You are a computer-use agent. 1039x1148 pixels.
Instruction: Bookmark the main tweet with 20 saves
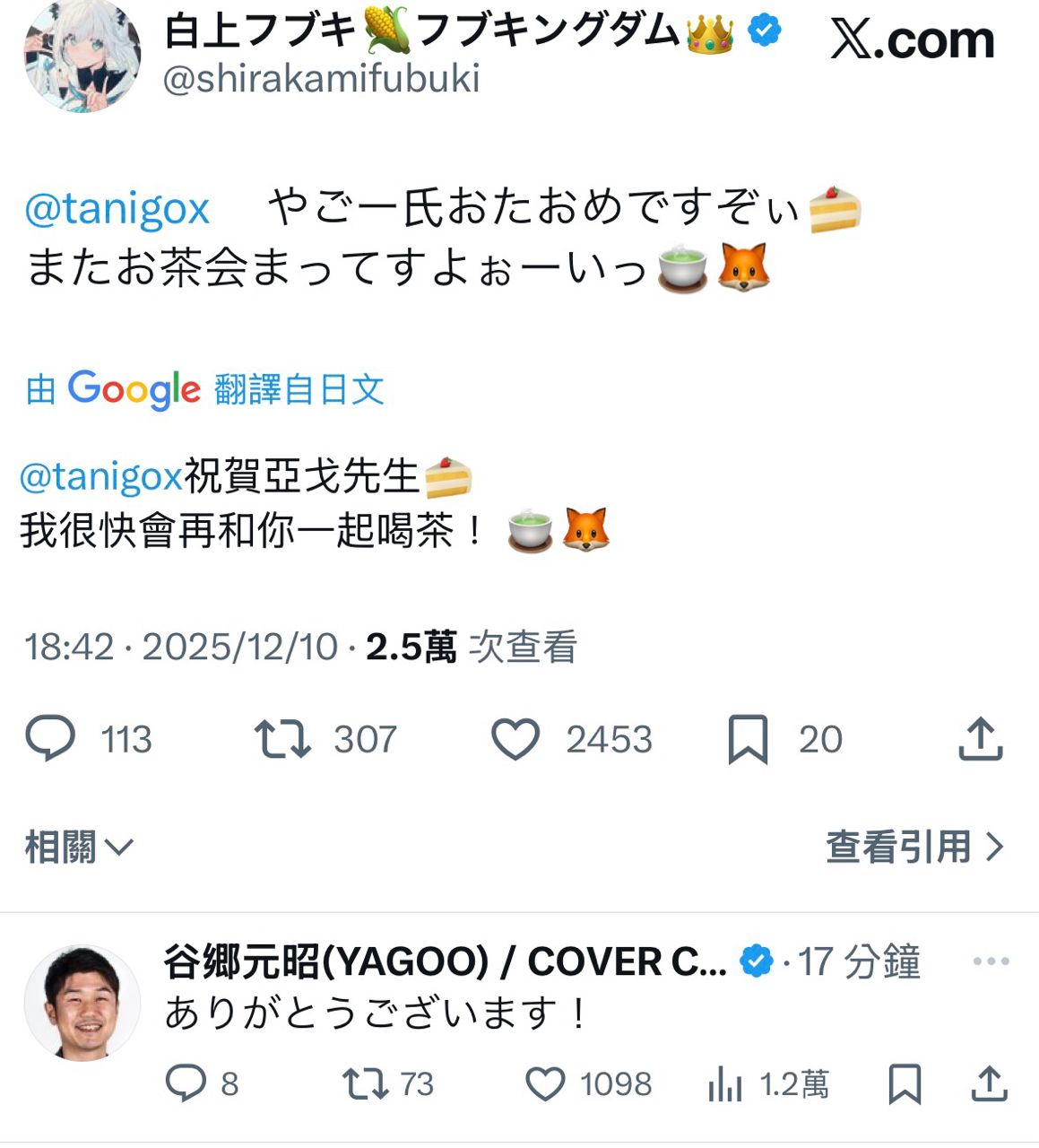click(748, 740)
